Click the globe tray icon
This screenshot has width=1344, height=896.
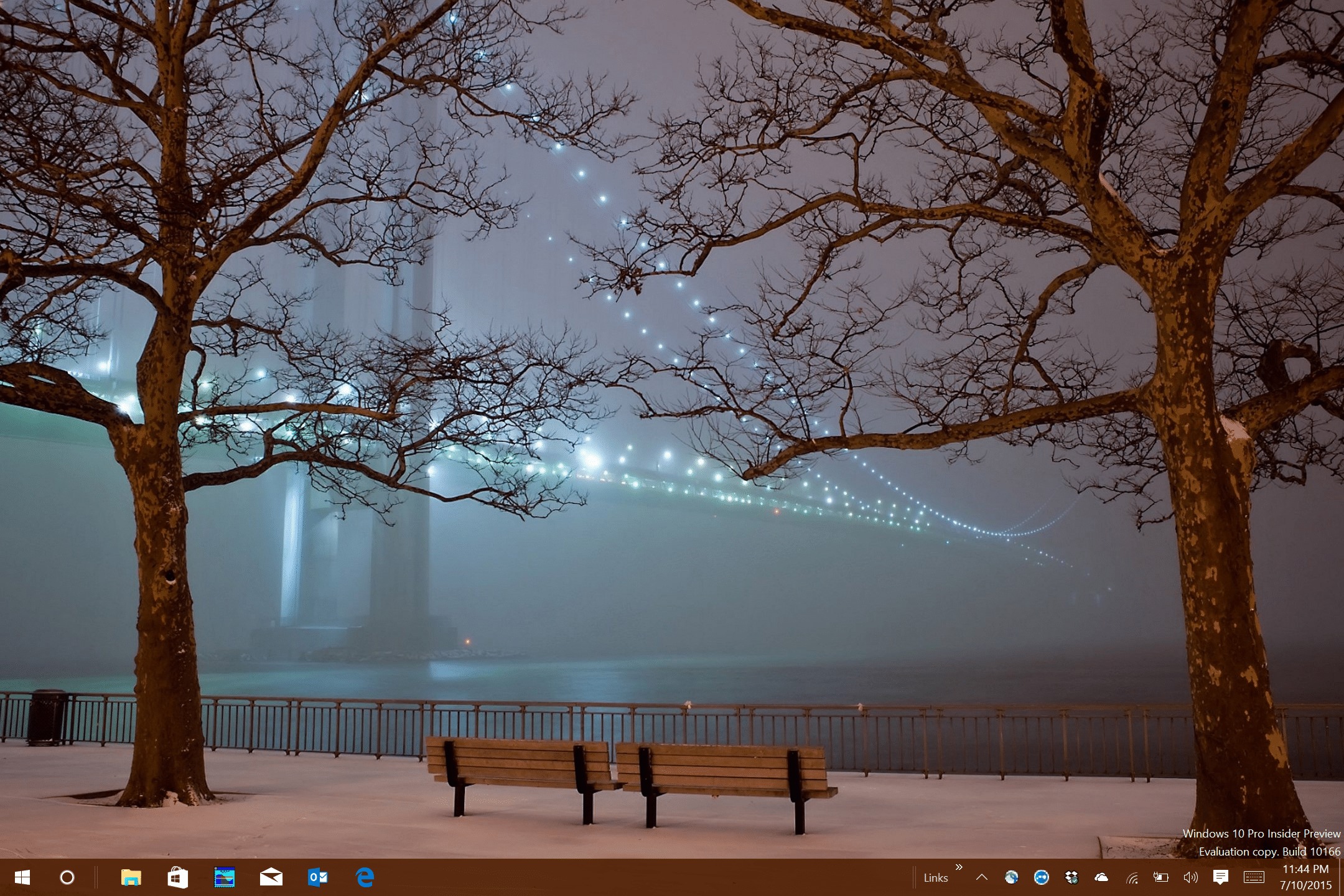1012,877
